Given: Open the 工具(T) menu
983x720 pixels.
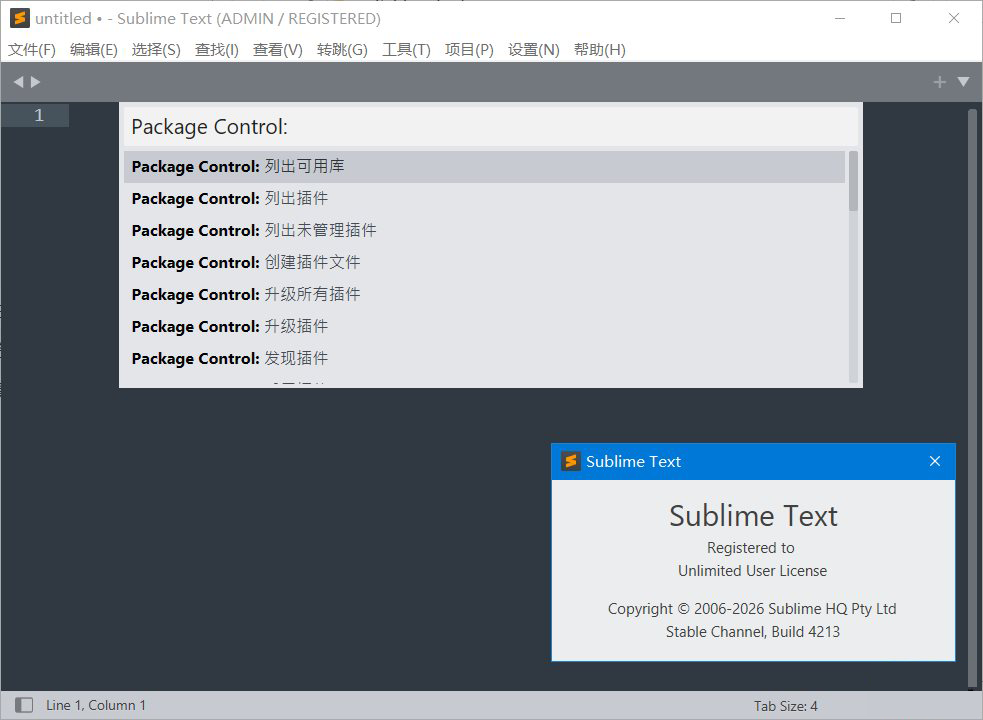Looking at the screenshot, I should click(406, 50).
